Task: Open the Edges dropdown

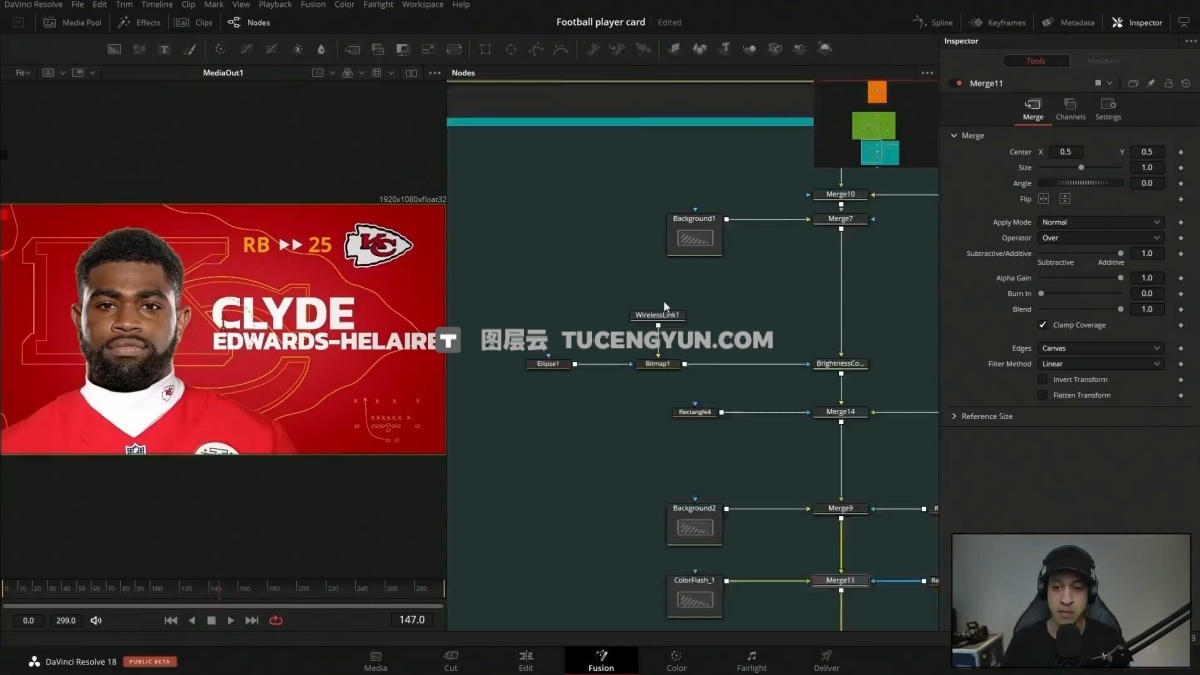Action: click(1100, 348)
